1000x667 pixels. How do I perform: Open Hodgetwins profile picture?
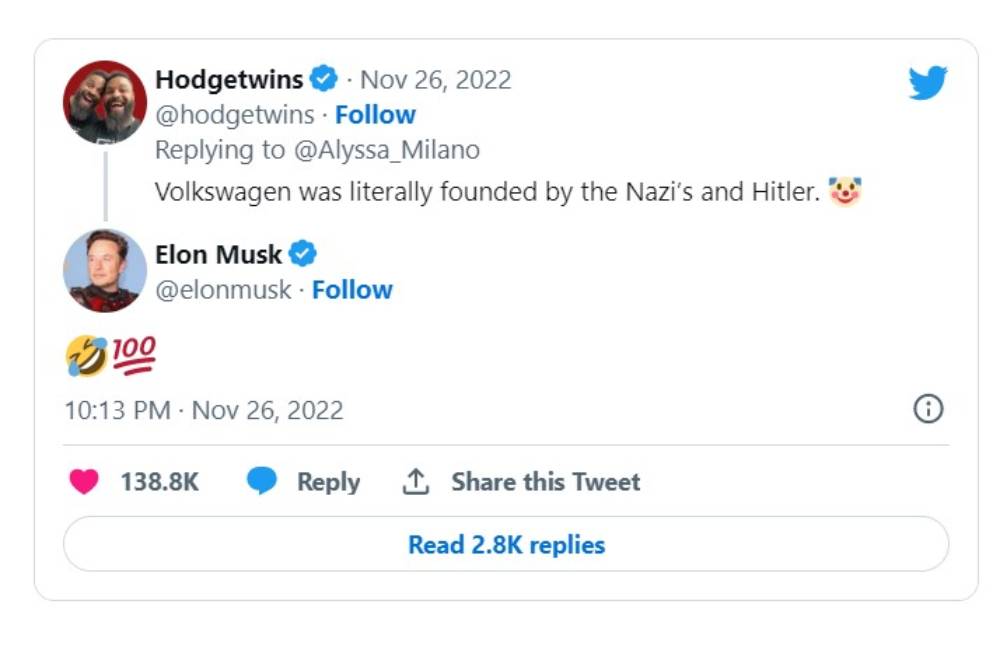[x=105, y=102]
